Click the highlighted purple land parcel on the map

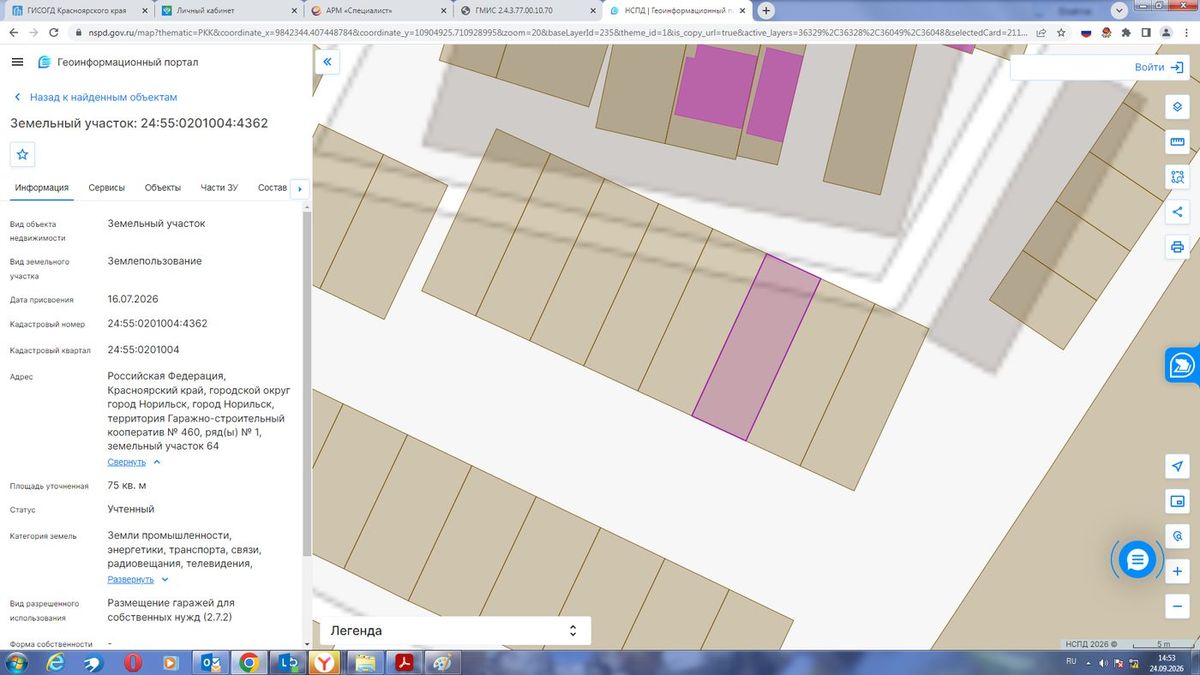(x=756, y=347)
